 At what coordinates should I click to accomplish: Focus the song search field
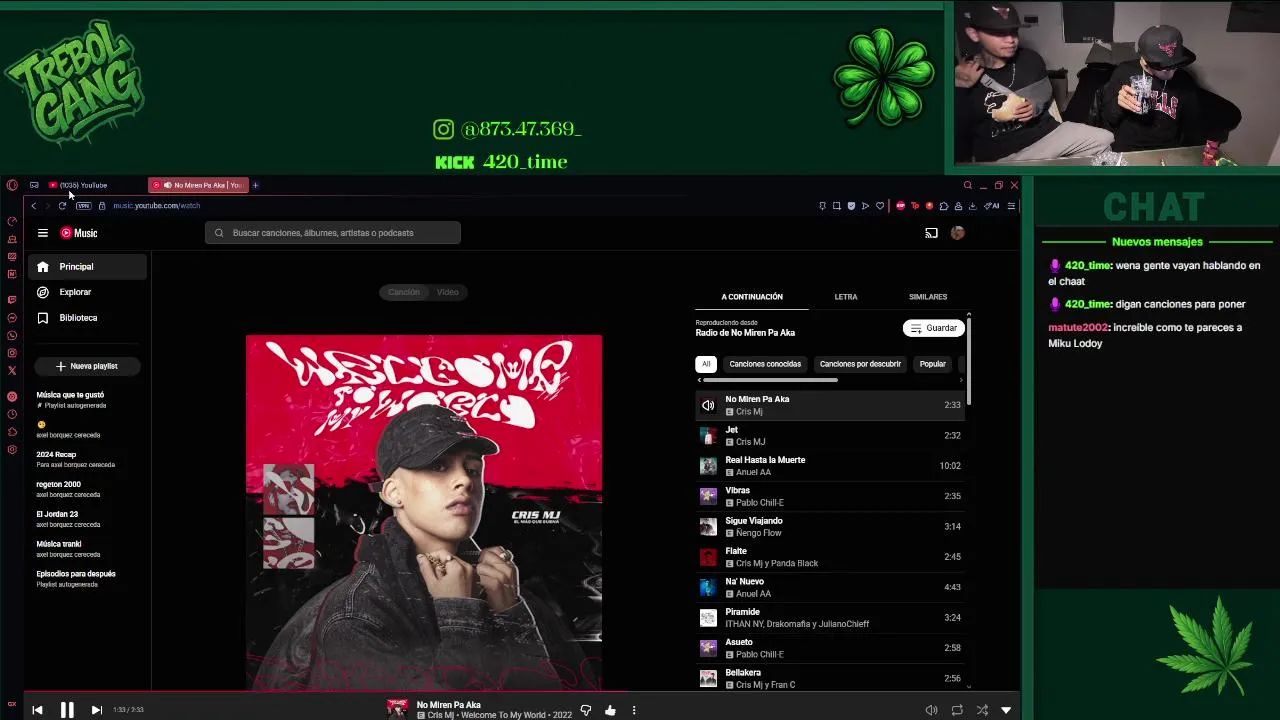(x=333, y=233)
